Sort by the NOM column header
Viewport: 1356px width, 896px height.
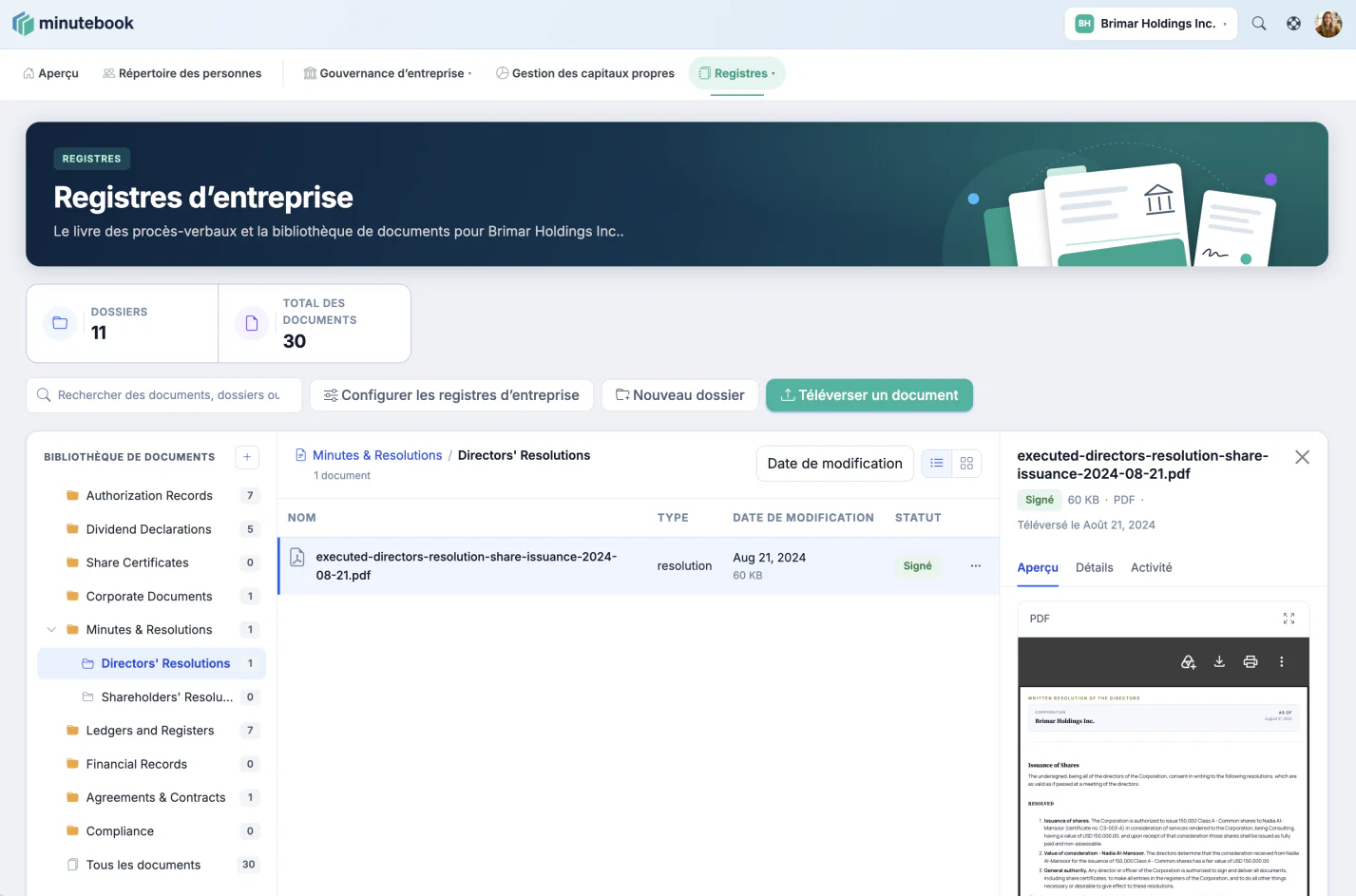pos(302,518)
